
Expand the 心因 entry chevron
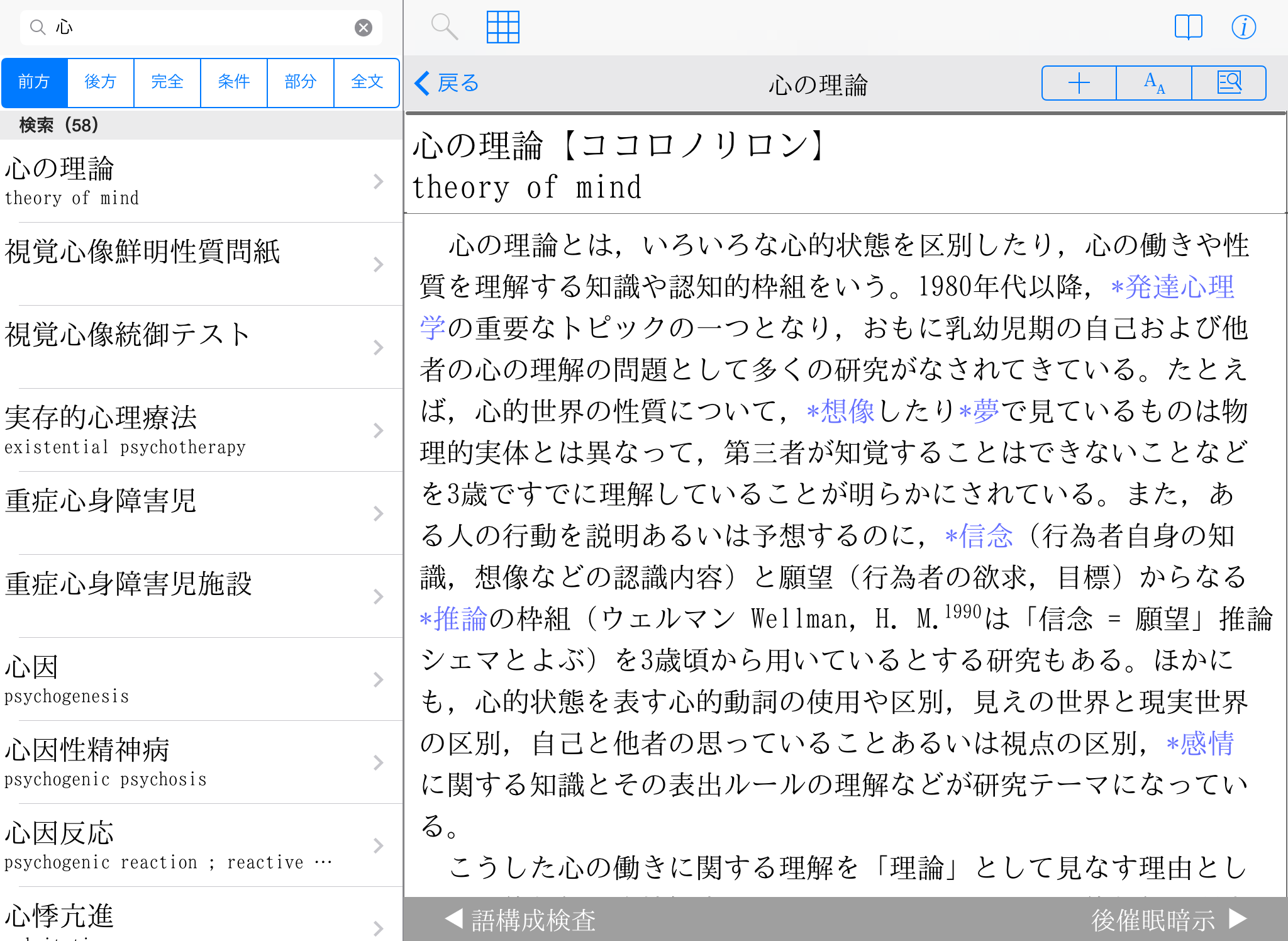(x=378, y=679)
